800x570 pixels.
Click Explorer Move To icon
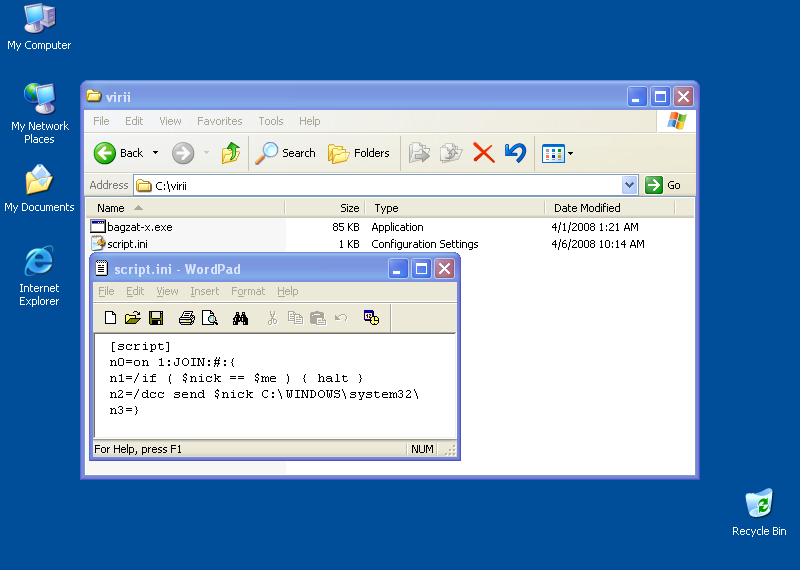(419, 153)
